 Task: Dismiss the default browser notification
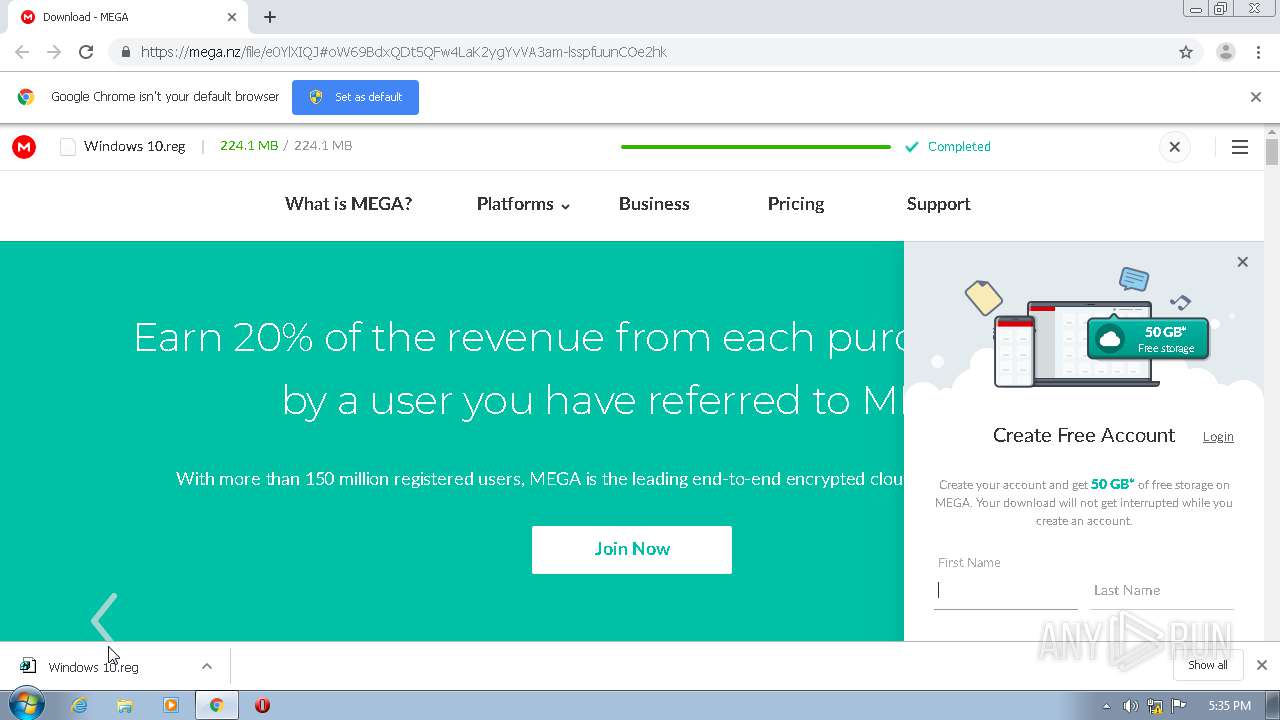1256,97
